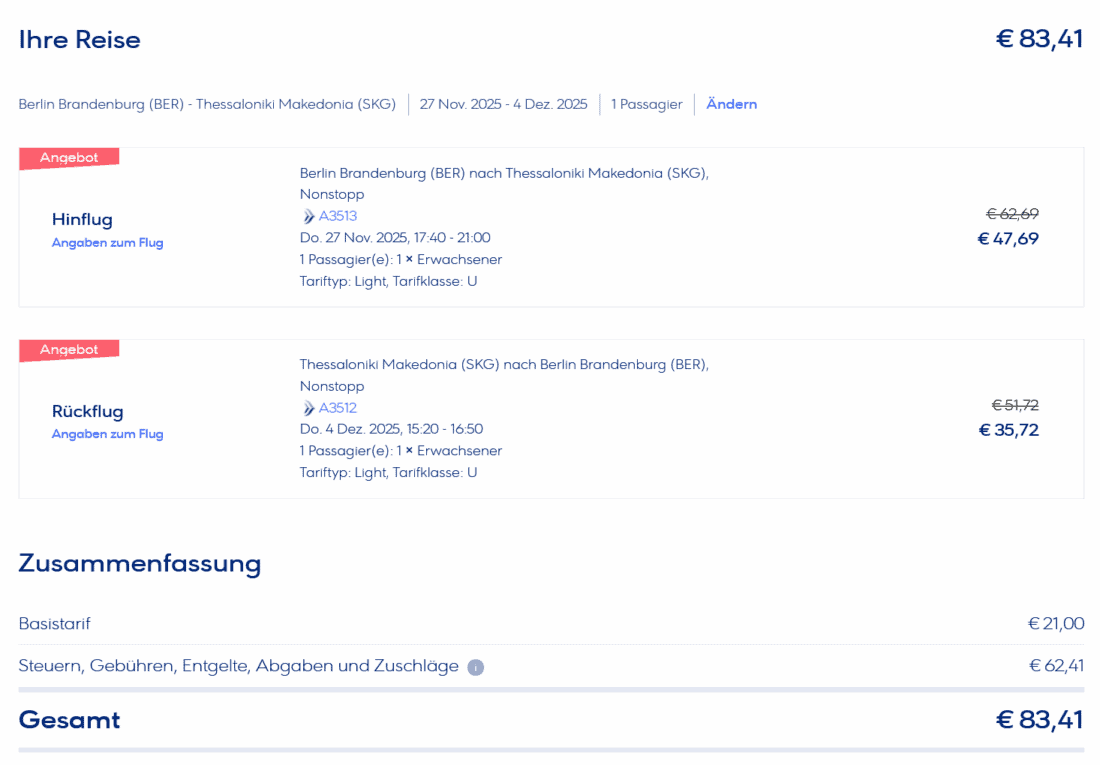Click the Basistarif amount € 21,00
This screenshot has height=765, width=1100.
point(1055,624)
